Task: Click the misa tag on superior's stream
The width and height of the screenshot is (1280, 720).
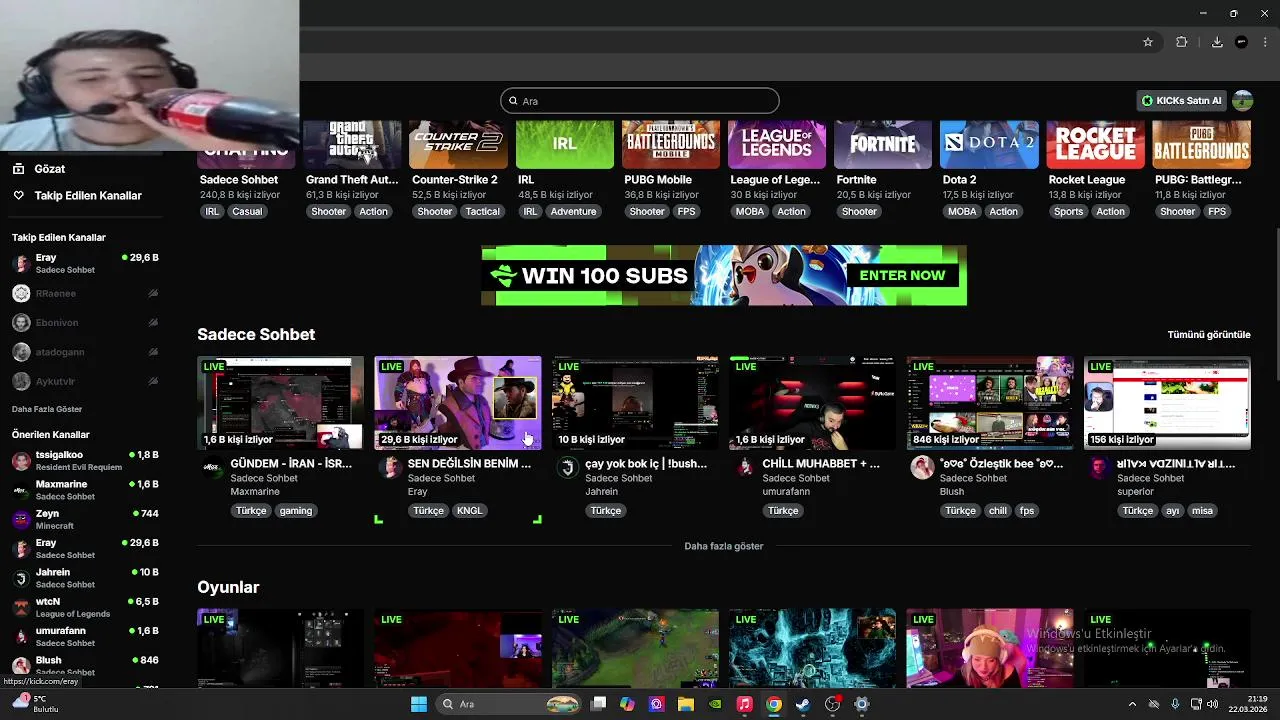Action: pyautogui.click(x=1202, y=510)
